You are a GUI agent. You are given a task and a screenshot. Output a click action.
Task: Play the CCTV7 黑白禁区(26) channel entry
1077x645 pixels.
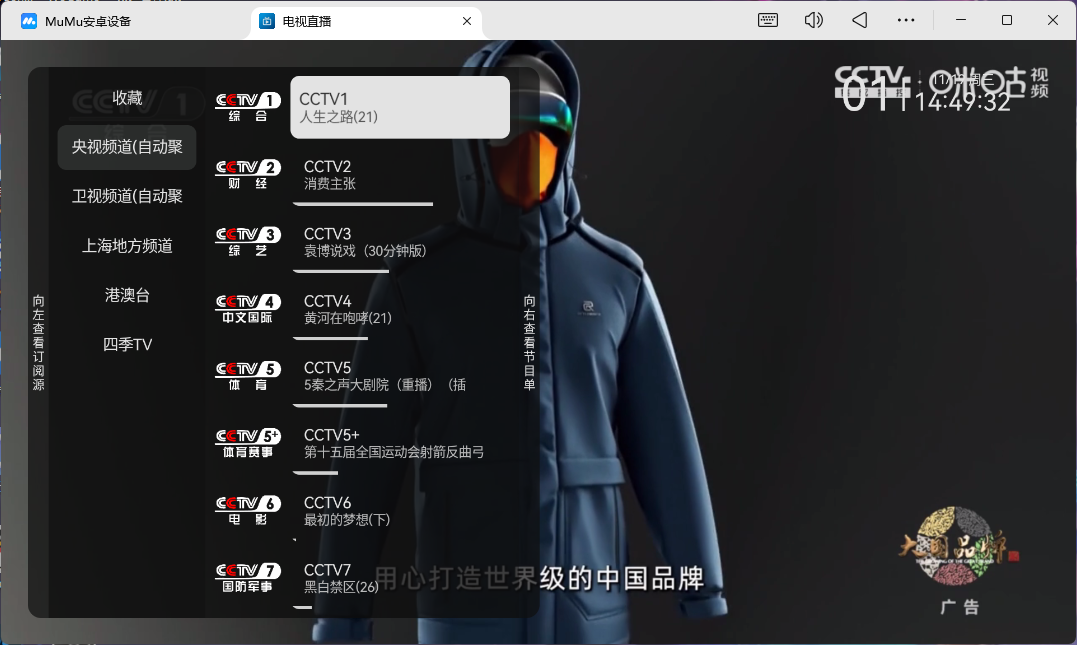400,578
